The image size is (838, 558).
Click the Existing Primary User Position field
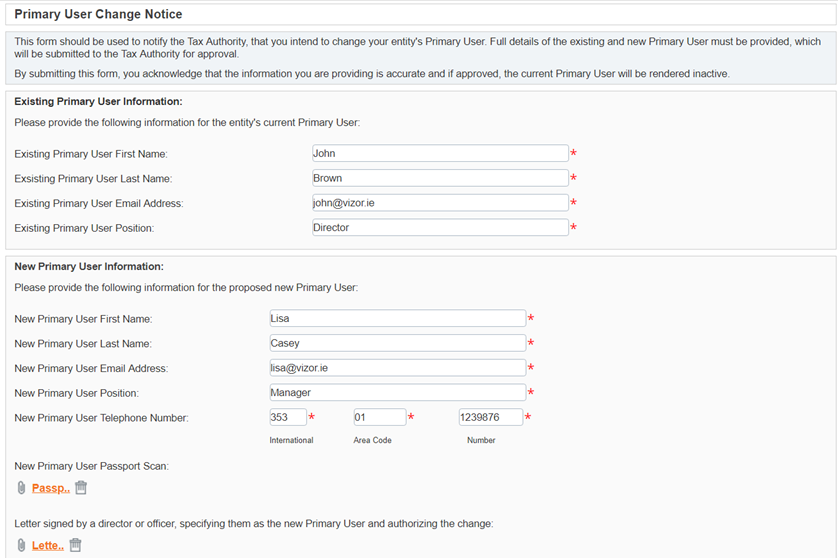click(x=439, y=227)
